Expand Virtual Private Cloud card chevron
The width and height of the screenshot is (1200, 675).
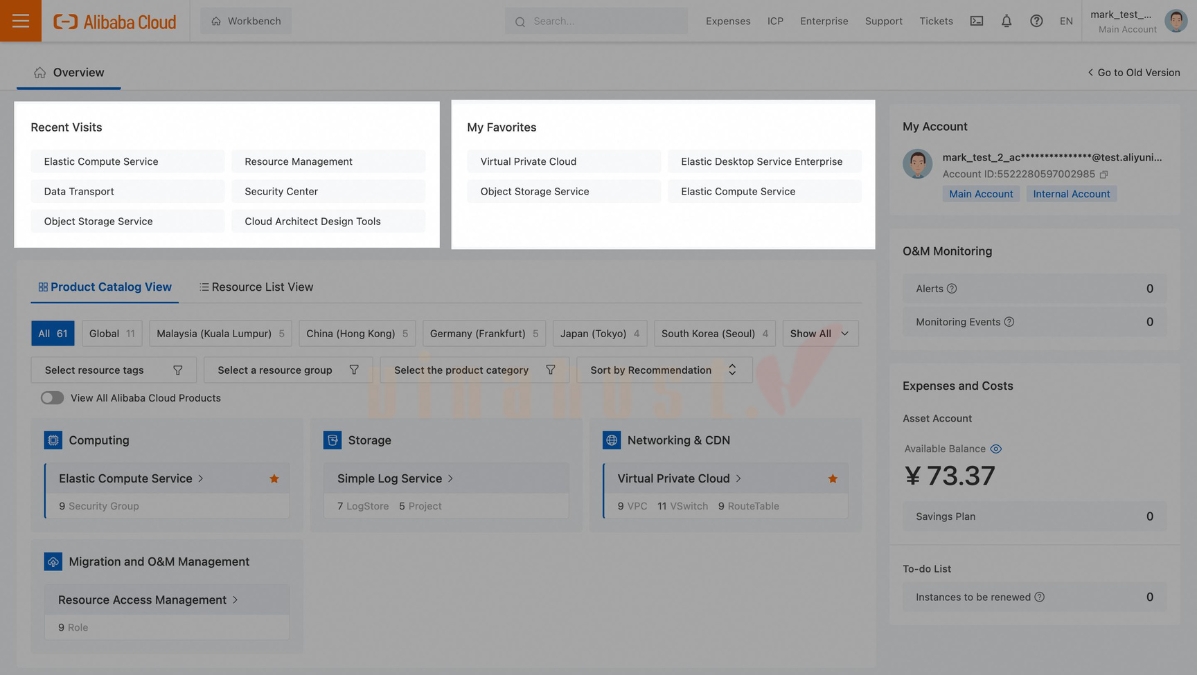(x=739, y=479)
